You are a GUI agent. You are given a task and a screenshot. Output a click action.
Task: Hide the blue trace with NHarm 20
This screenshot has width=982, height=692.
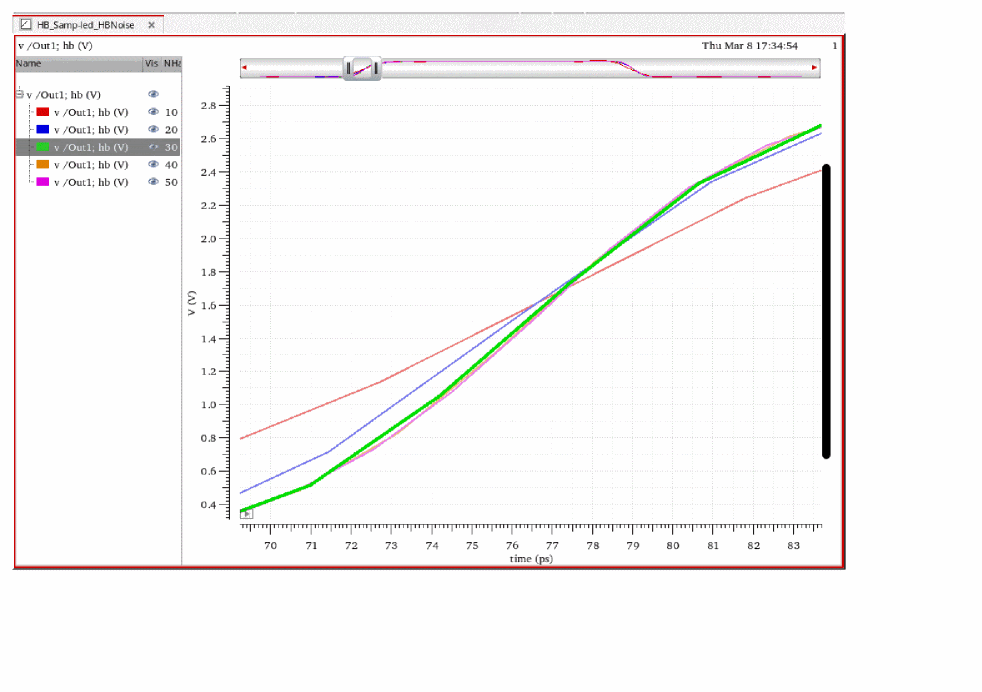click(x=153, y=130)
